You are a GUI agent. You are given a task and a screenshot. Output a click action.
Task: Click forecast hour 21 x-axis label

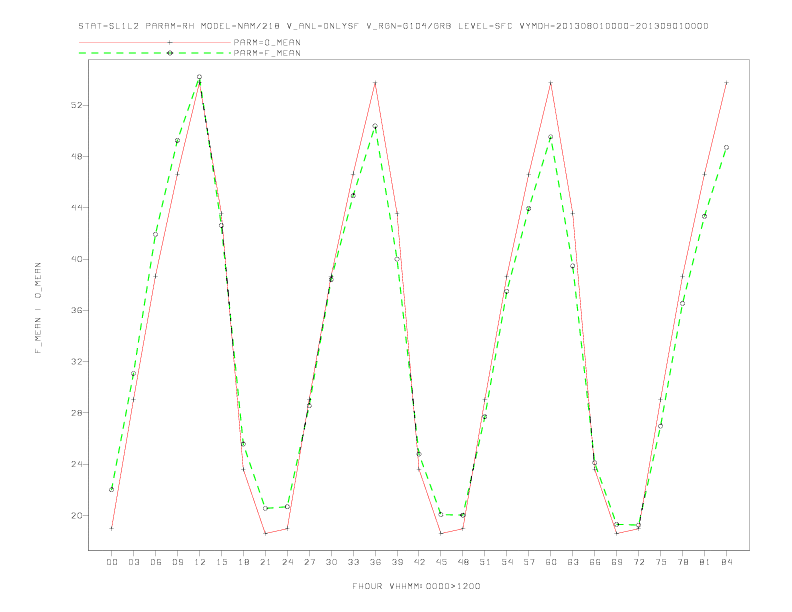[x=265, y=562]
